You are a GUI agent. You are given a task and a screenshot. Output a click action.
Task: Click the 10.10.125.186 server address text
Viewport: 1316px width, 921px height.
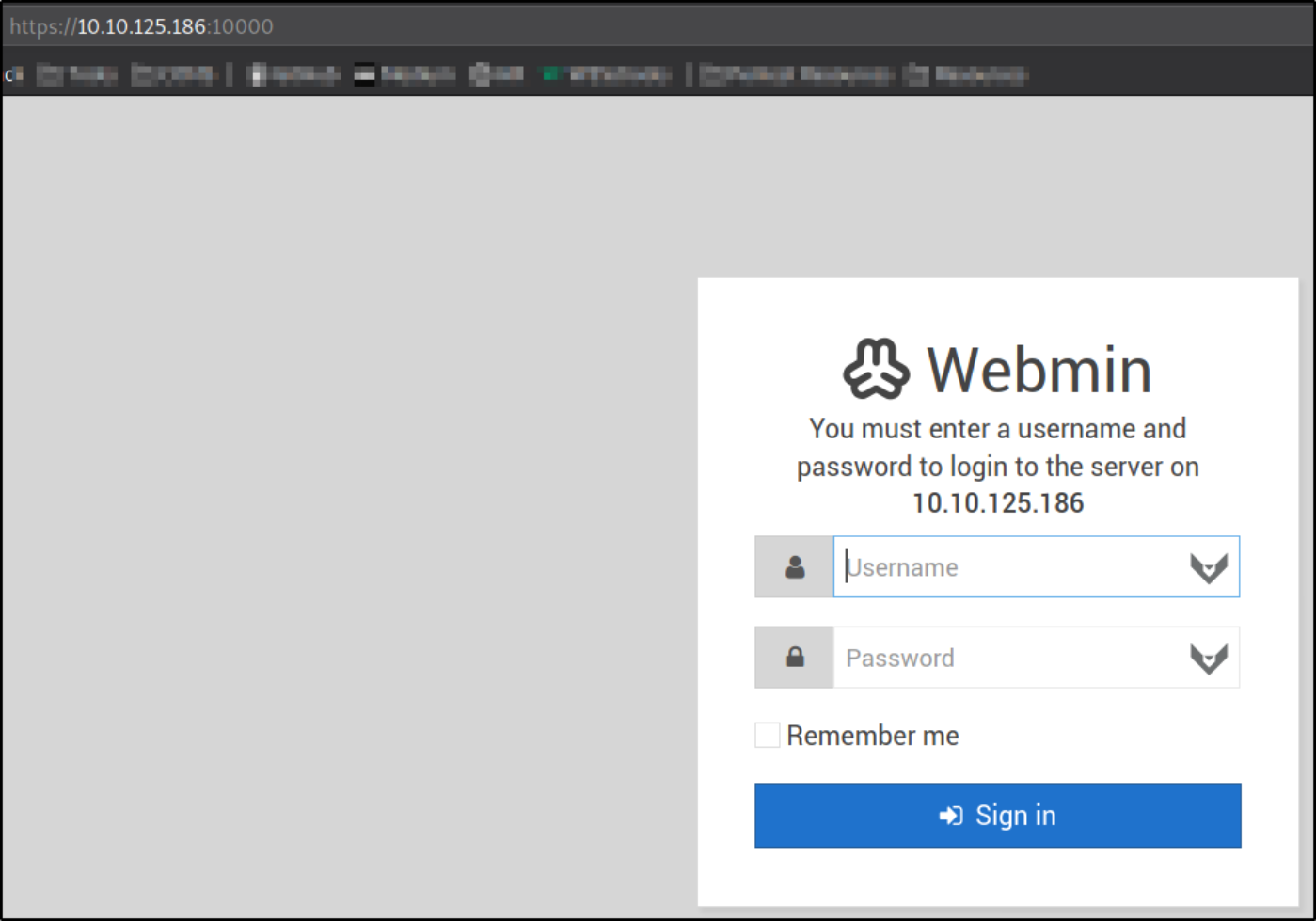[998, 503]
